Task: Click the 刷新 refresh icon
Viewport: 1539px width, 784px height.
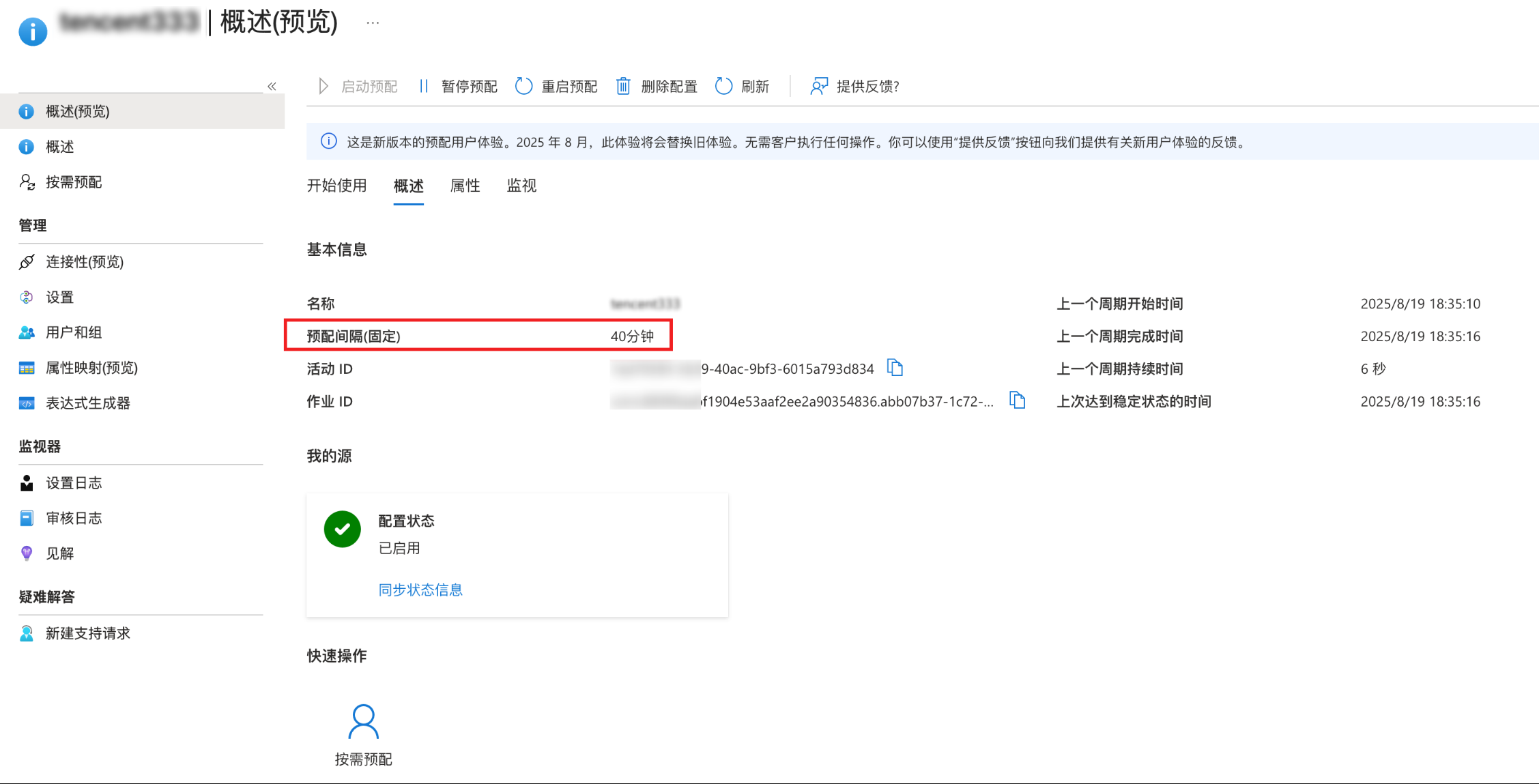Action: coord(724,86)
